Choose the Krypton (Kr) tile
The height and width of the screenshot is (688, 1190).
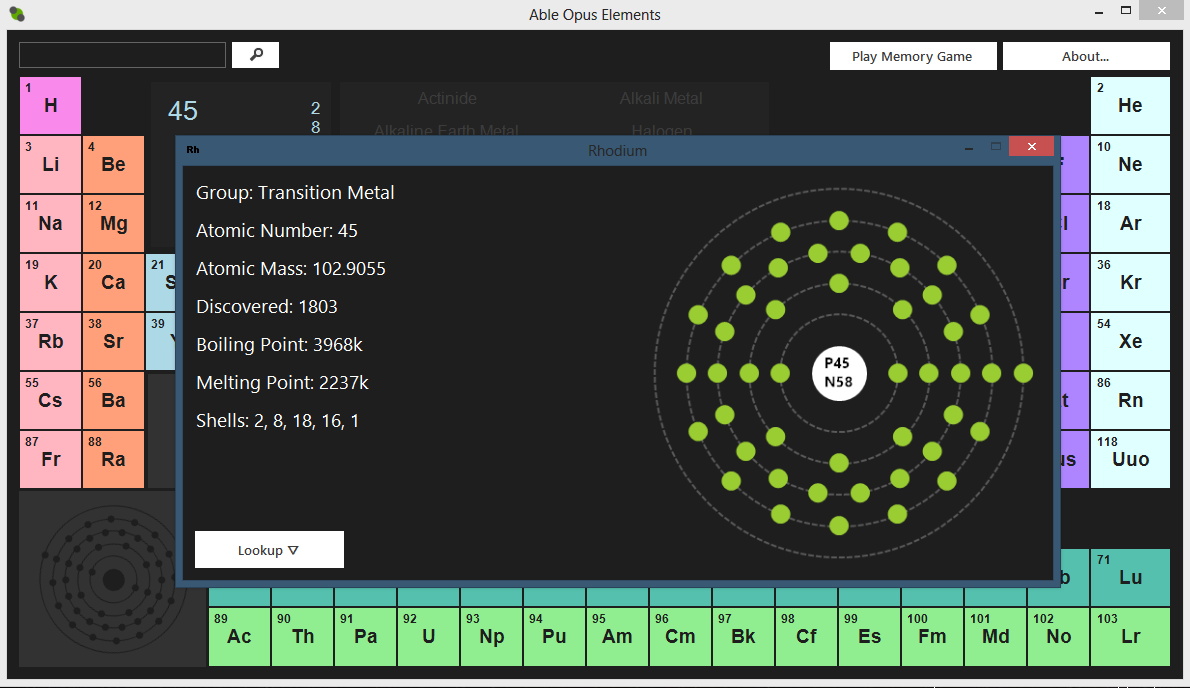coord(1130,283)
